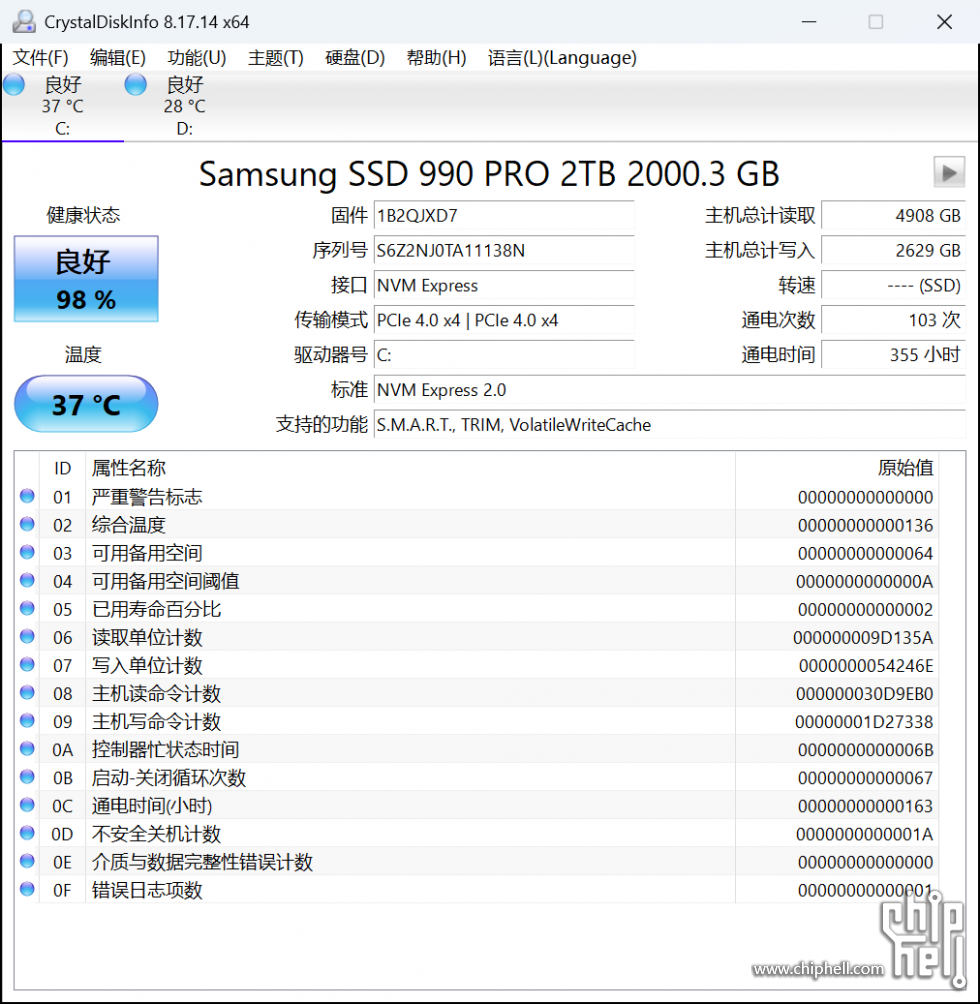This screenshot has width=980, height=1004.
Task: Click the serial number field S6Z2NJ0TA11138N
Action: 504,250
